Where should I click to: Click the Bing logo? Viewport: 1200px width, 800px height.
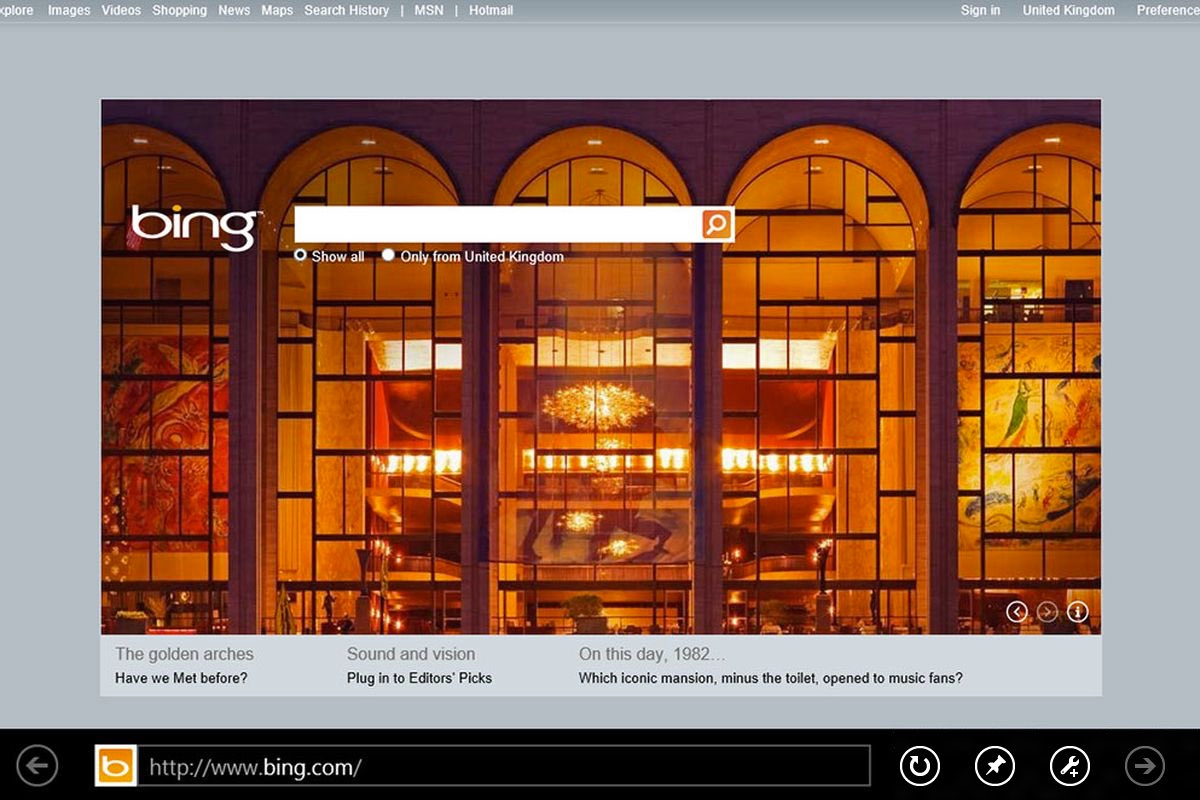pos(195,226)
